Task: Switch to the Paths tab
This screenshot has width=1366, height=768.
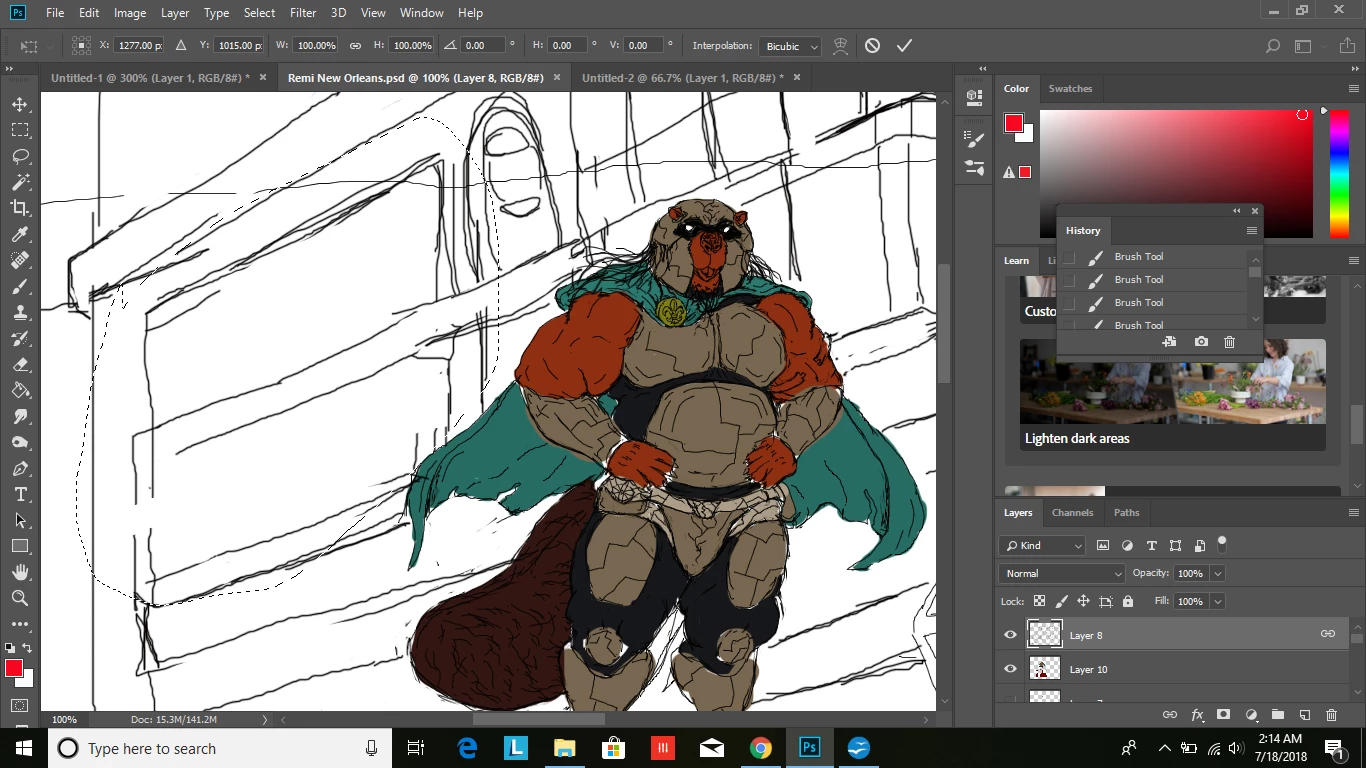Action: tap(1127, 512)
